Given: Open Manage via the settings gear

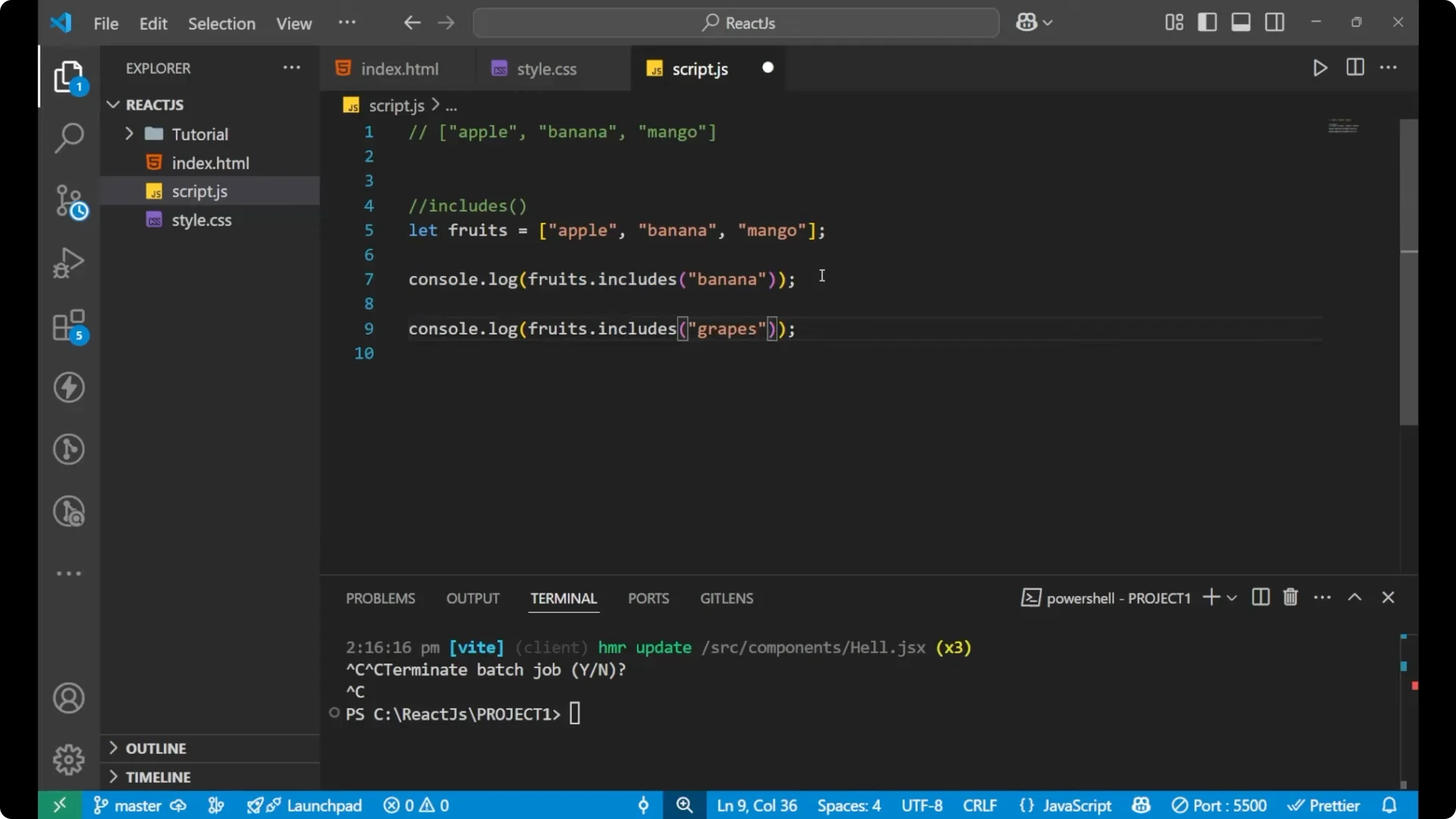Looking at the screenshot, I should [69, 759].
